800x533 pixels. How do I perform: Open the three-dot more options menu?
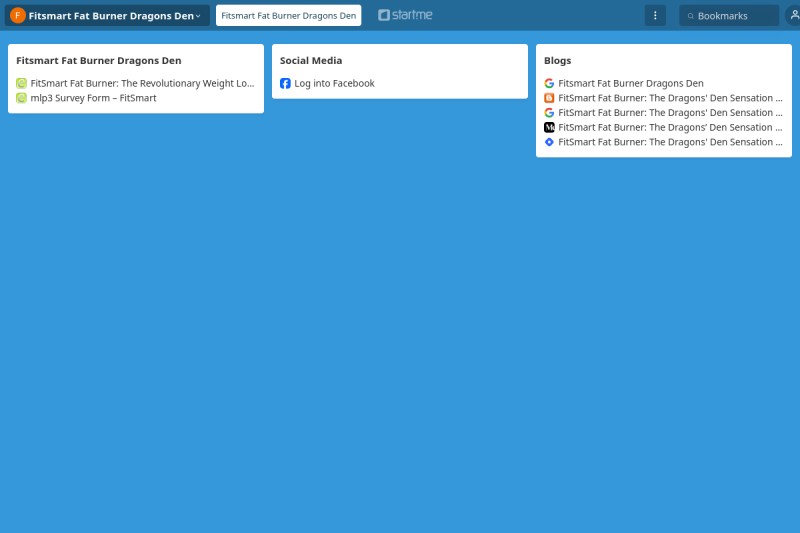tap(655, 15)
